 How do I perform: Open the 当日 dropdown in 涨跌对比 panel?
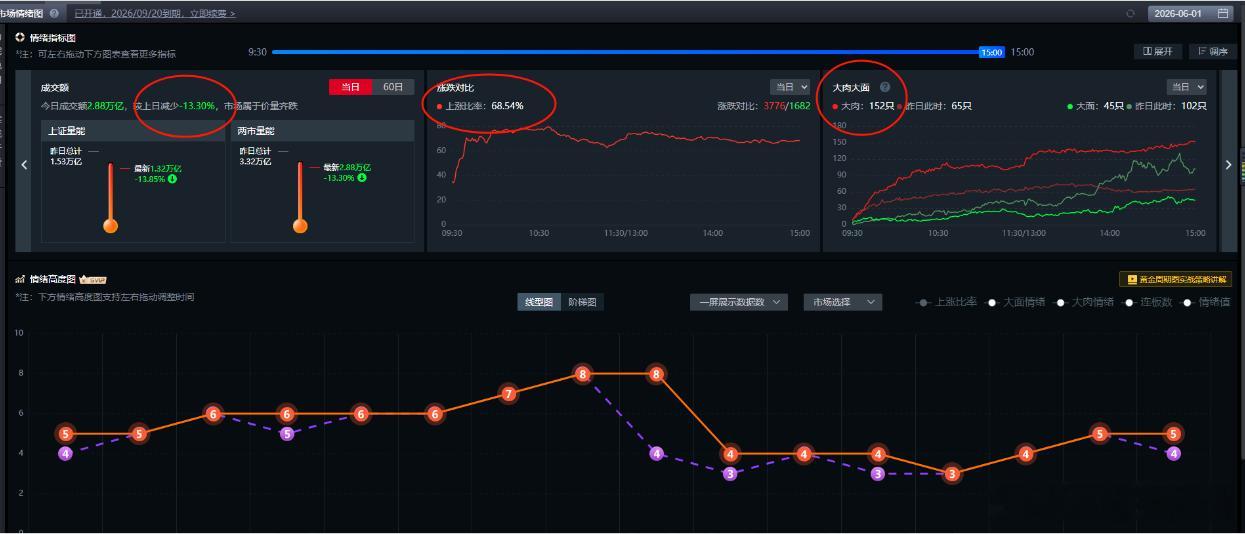point(789,87)
